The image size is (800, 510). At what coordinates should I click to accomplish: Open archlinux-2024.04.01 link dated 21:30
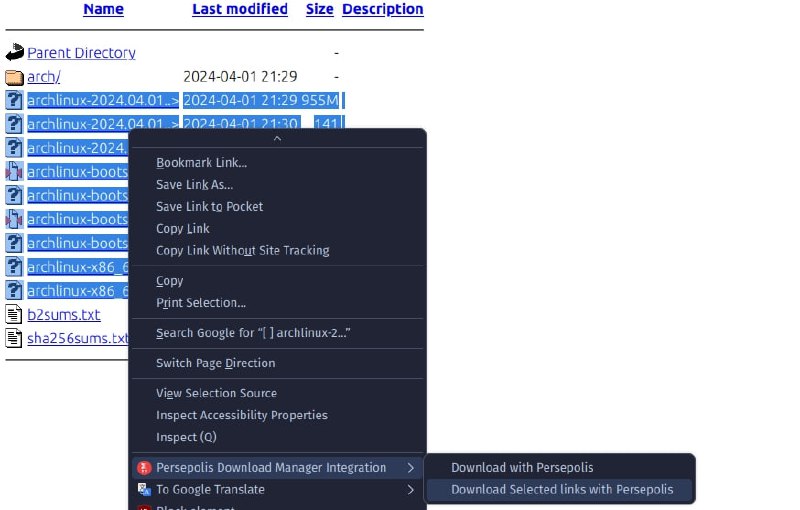pos(103,124)
